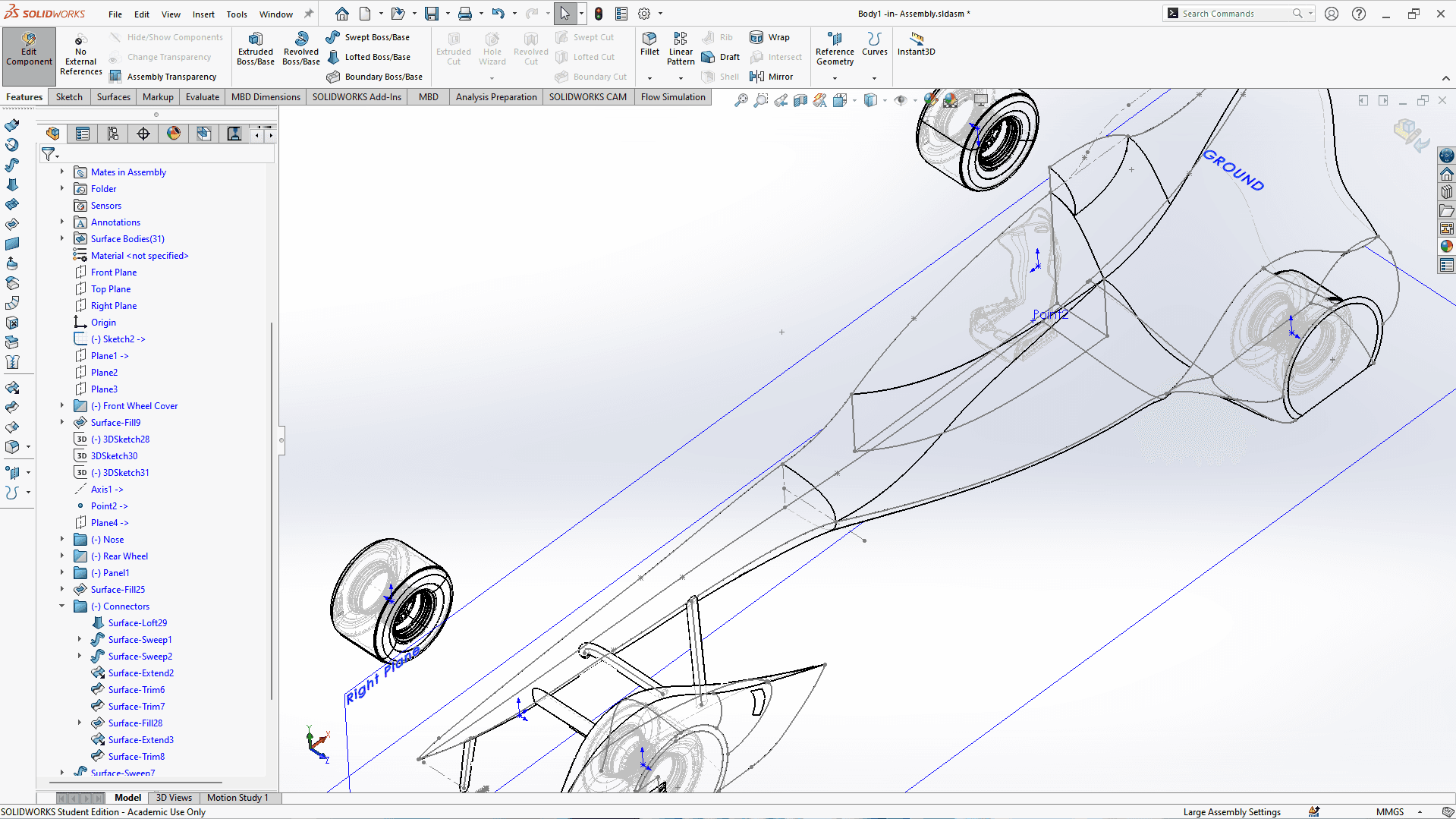Toggle Instant3D mode
Screen dimensions: 1456x819
pos(916,45)
